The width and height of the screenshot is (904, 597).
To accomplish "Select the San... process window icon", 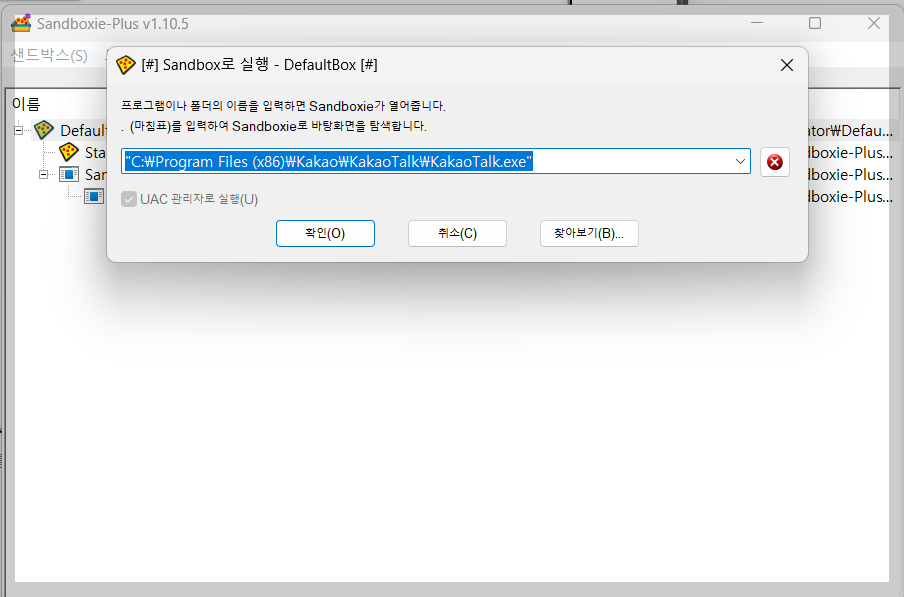I will (x=69, y=174).
